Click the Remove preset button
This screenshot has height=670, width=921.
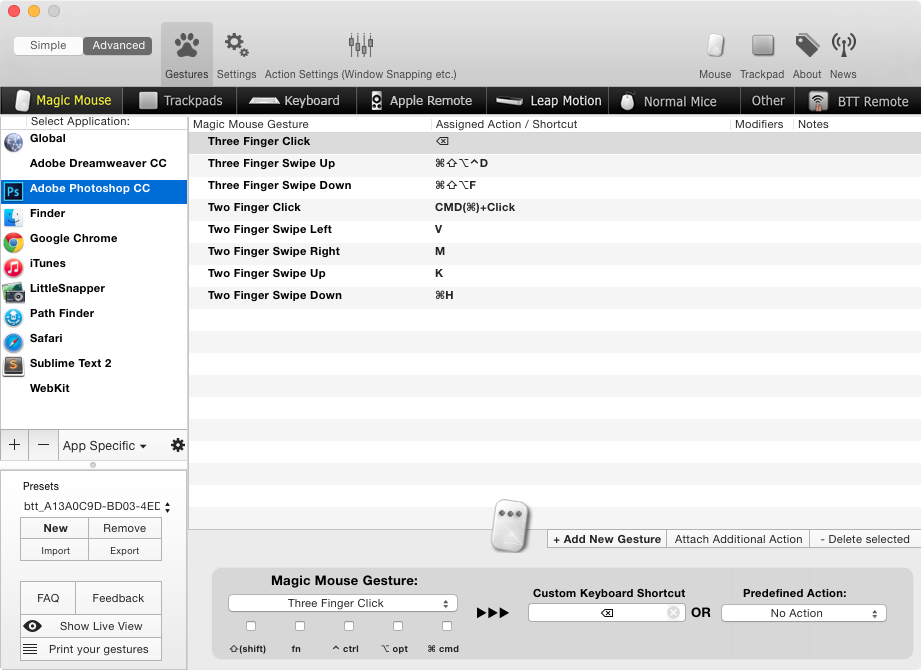pos(125,528)
